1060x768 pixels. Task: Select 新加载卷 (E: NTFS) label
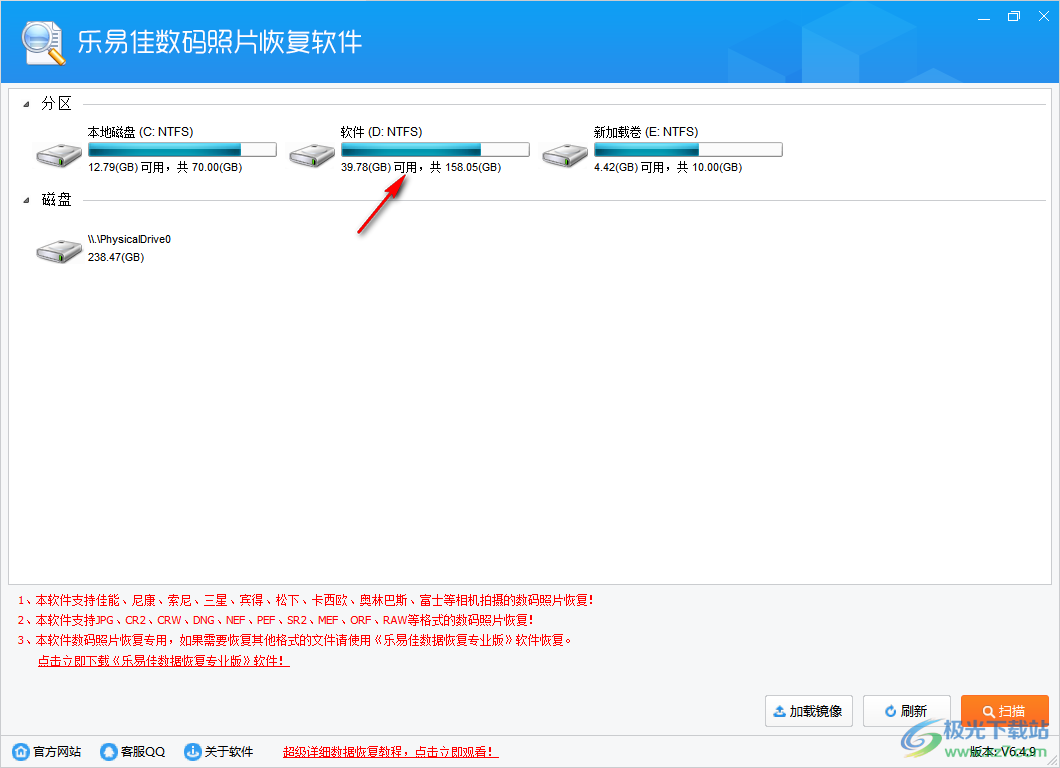point(646,132)
